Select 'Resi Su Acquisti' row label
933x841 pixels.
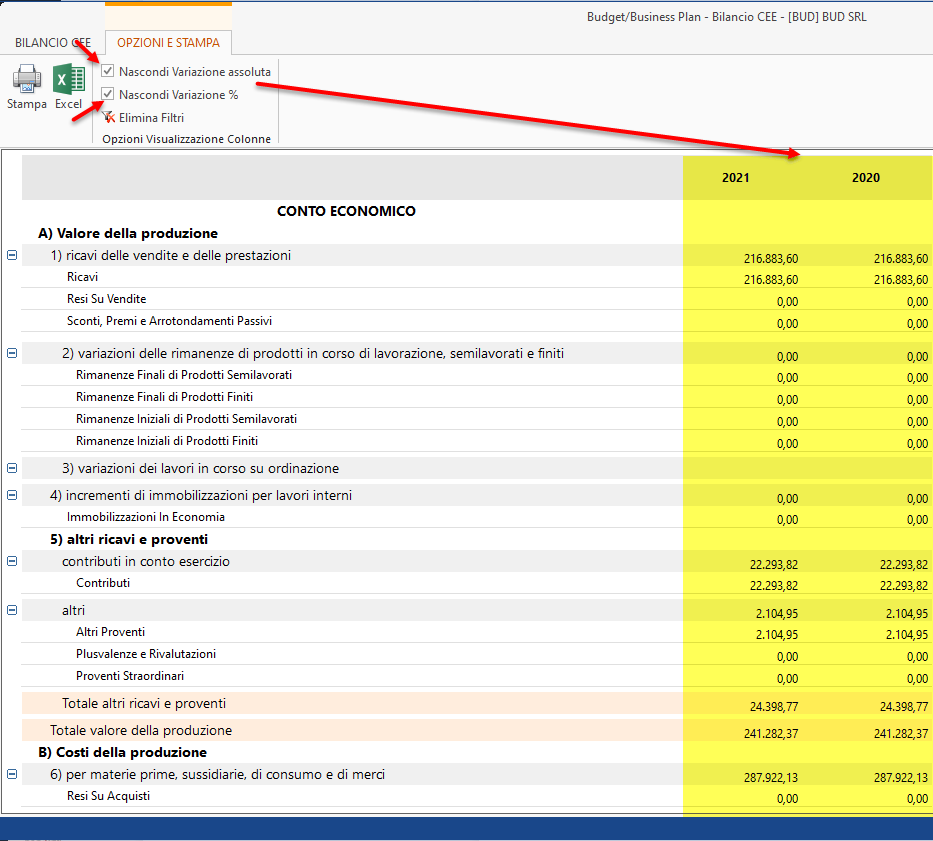(108, 796)
